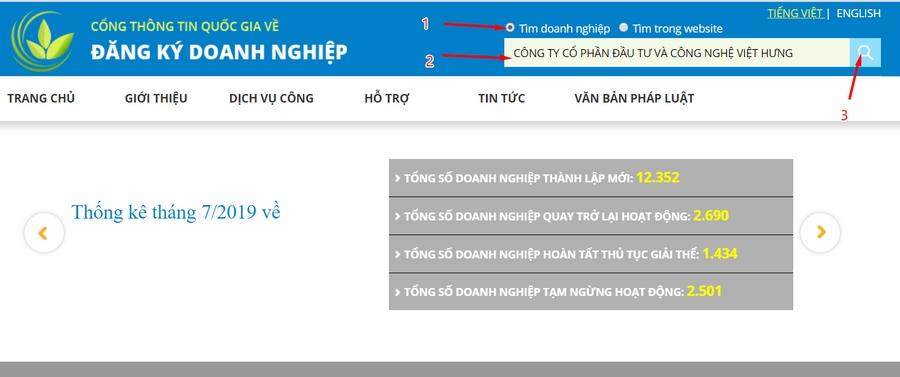Open "Tạm ngừng hoạt động" statistic

click(591, 292)
